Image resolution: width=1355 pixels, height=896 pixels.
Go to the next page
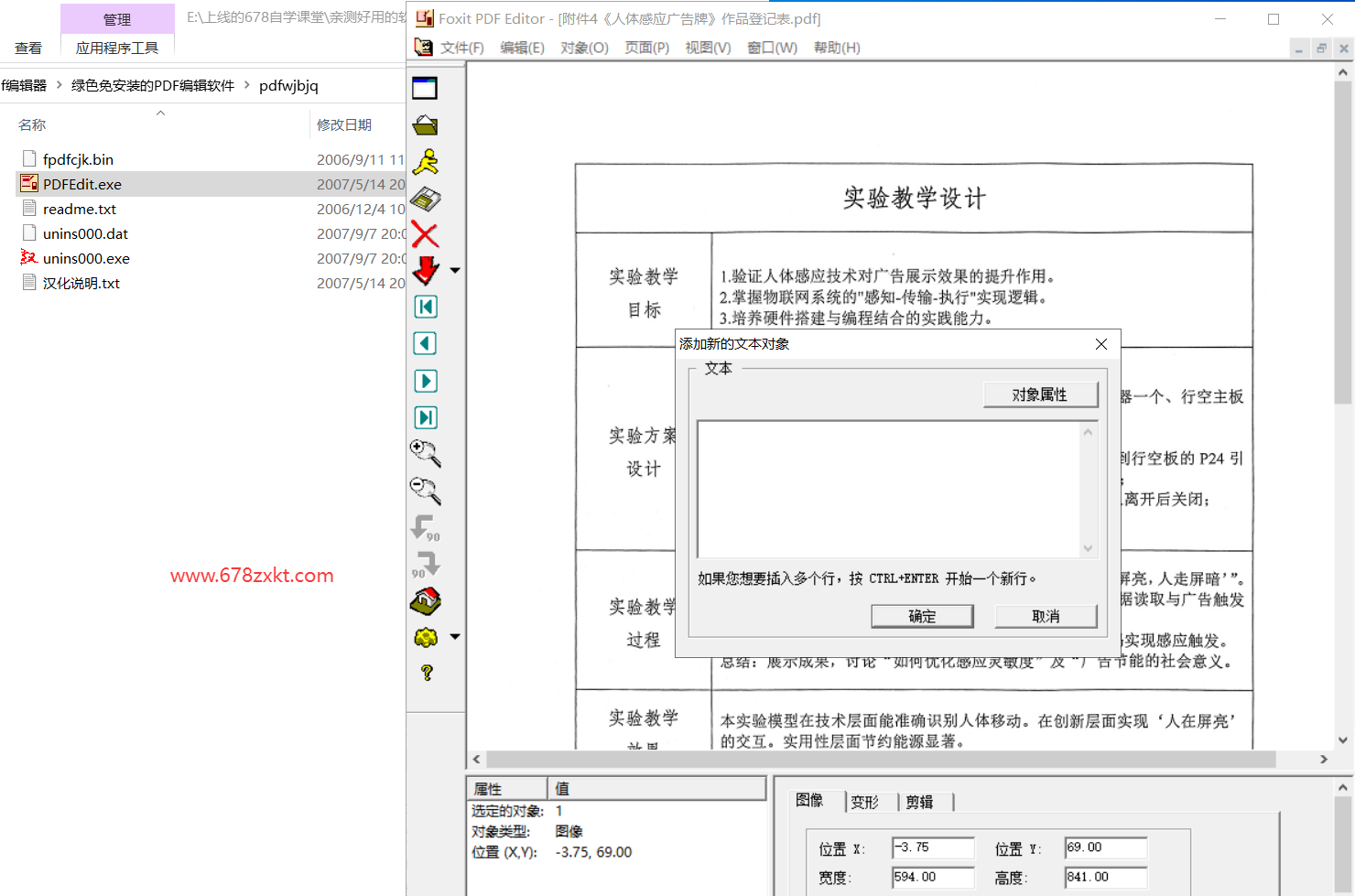click(x=425, y=381)
